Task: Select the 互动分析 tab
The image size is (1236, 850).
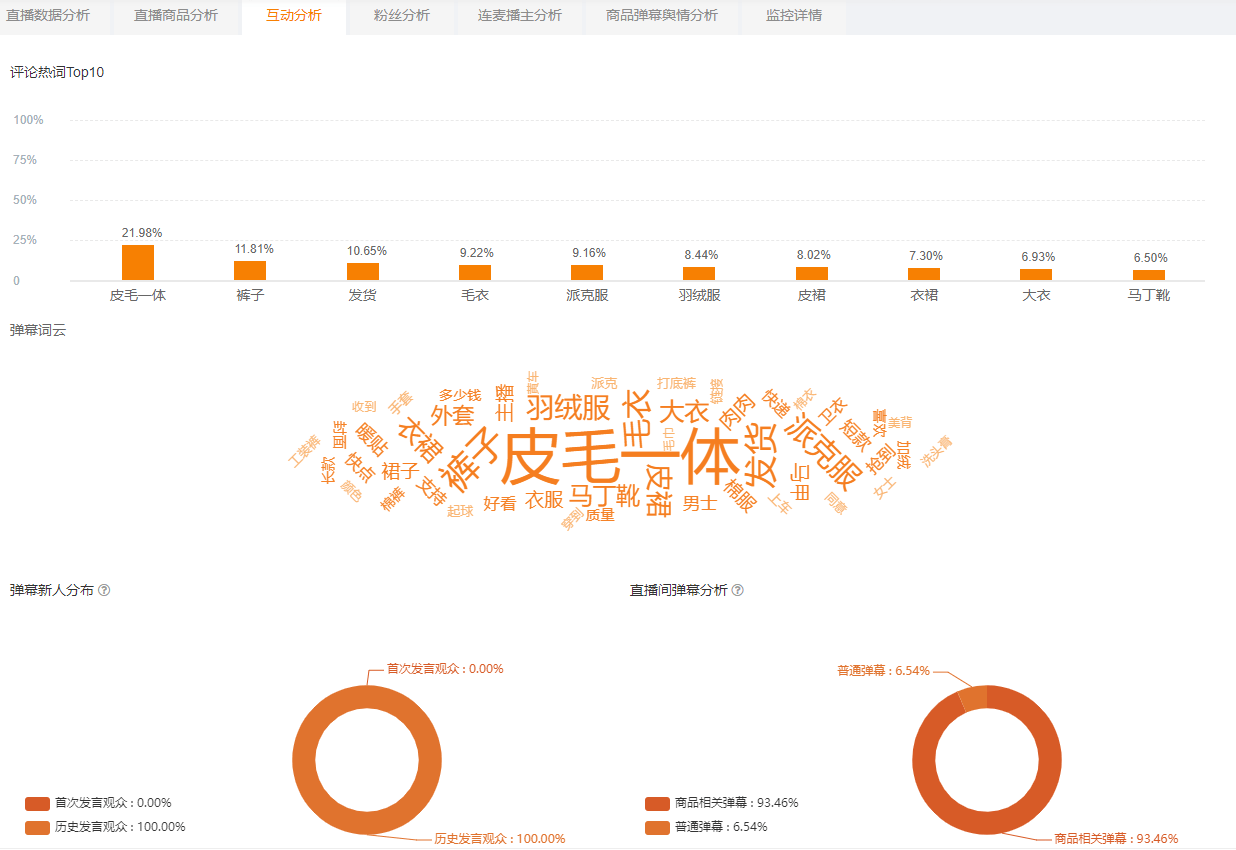Action: click(x=294, y=16)
